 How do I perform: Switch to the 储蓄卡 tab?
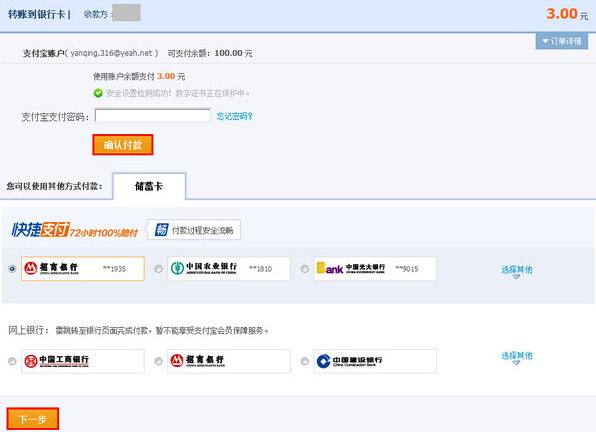pos(149,186)
